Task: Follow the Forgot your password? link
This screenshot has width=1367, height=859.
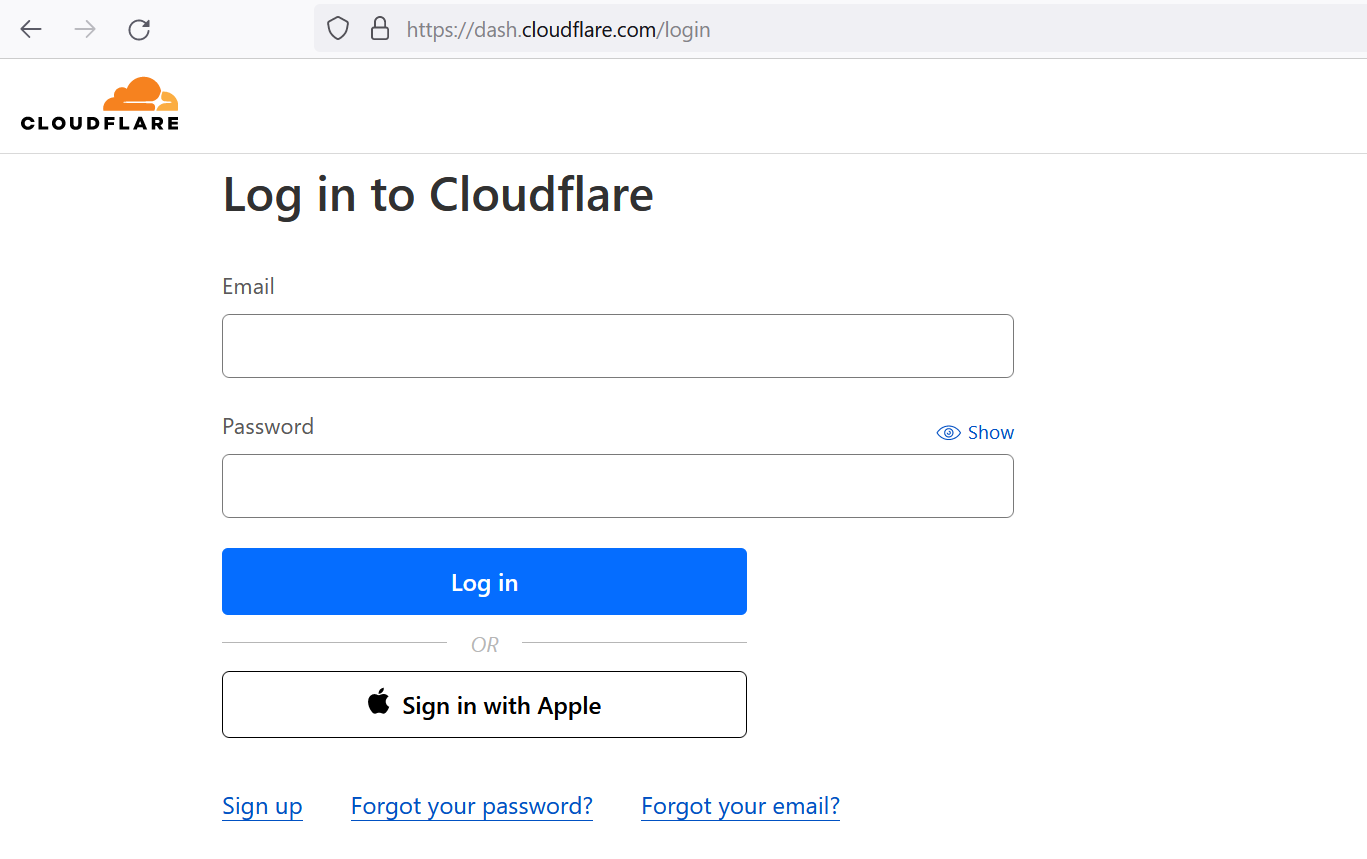Action: click(472, 806)
